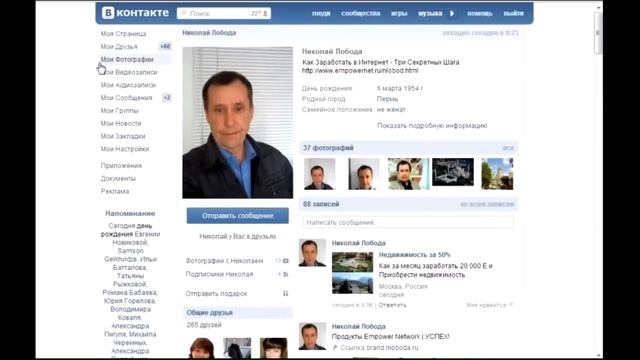This screenshot has width=640, height=360.
Task: Click the Отправить сообщение button
Action: point(238,216)
